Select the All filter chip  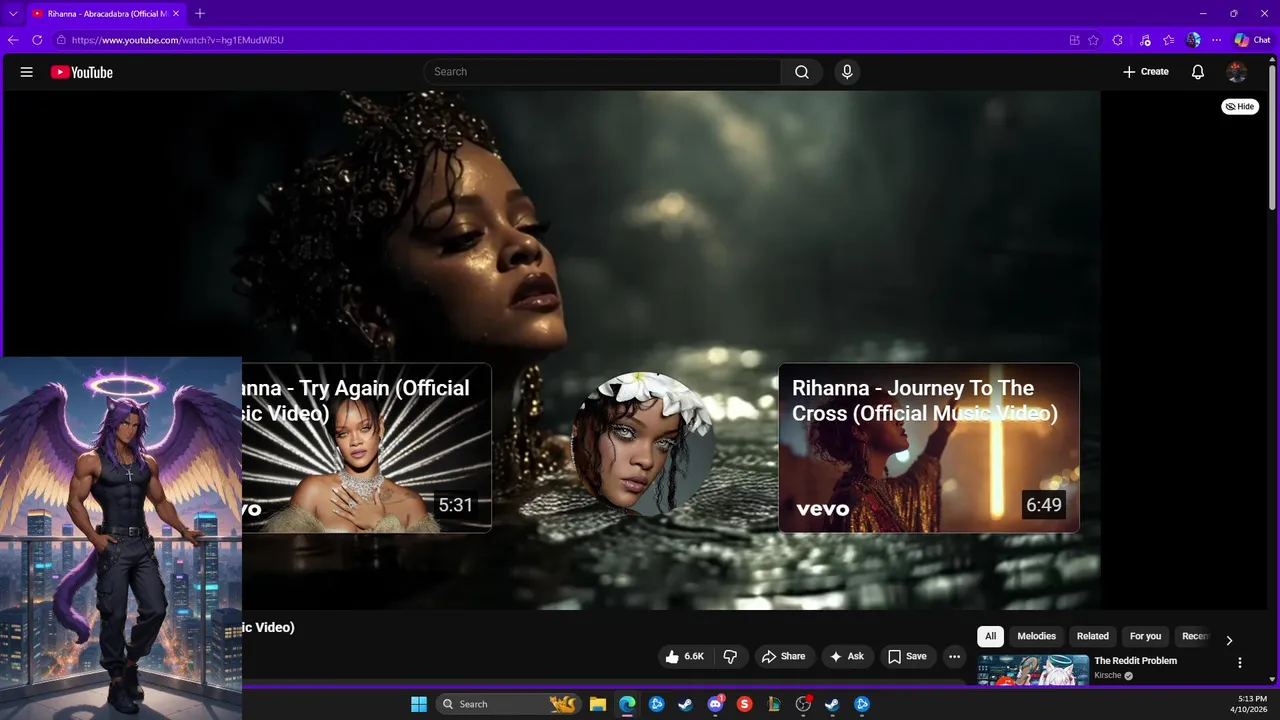(990, 636)
